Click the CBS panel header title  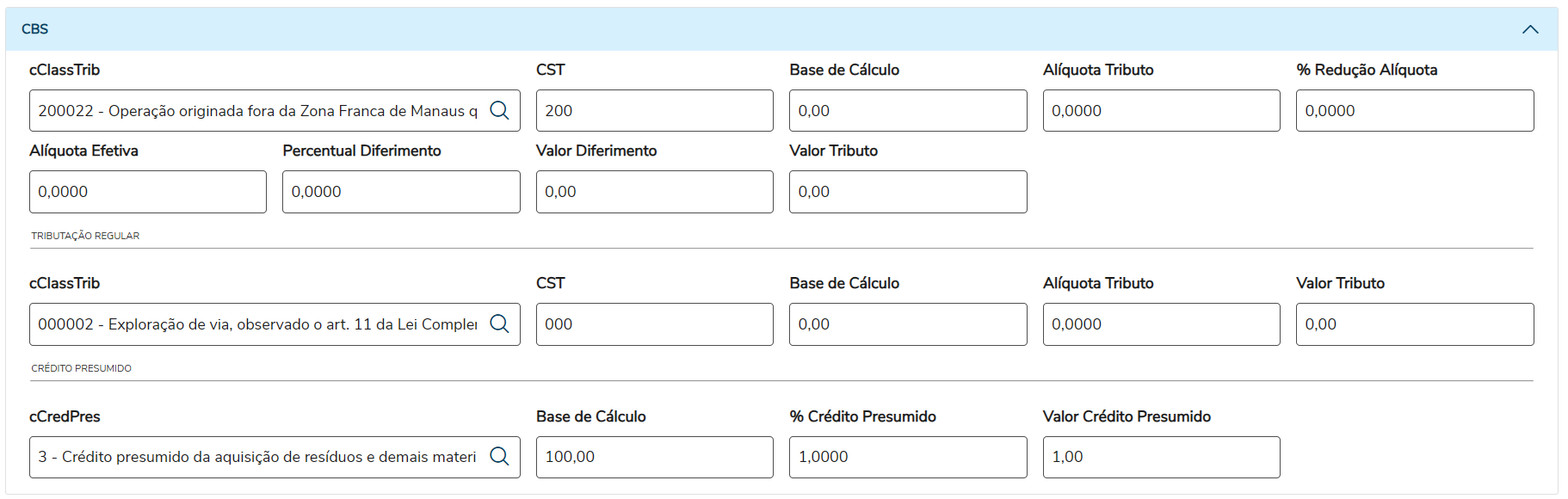coord(35,29)
